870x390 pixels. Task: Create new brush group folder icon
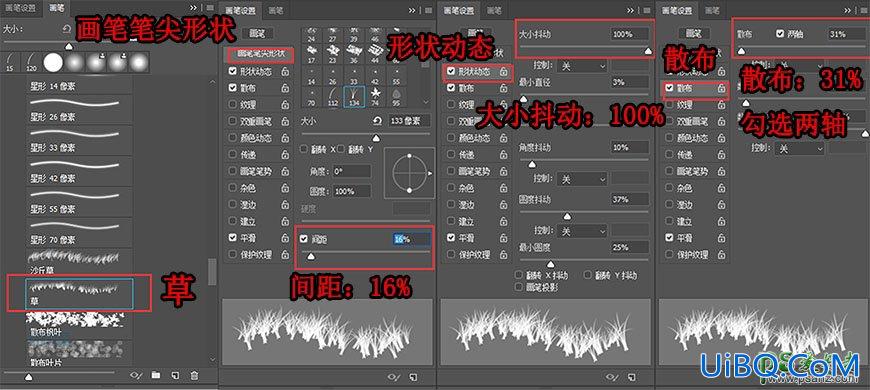[x=156, y=376]
